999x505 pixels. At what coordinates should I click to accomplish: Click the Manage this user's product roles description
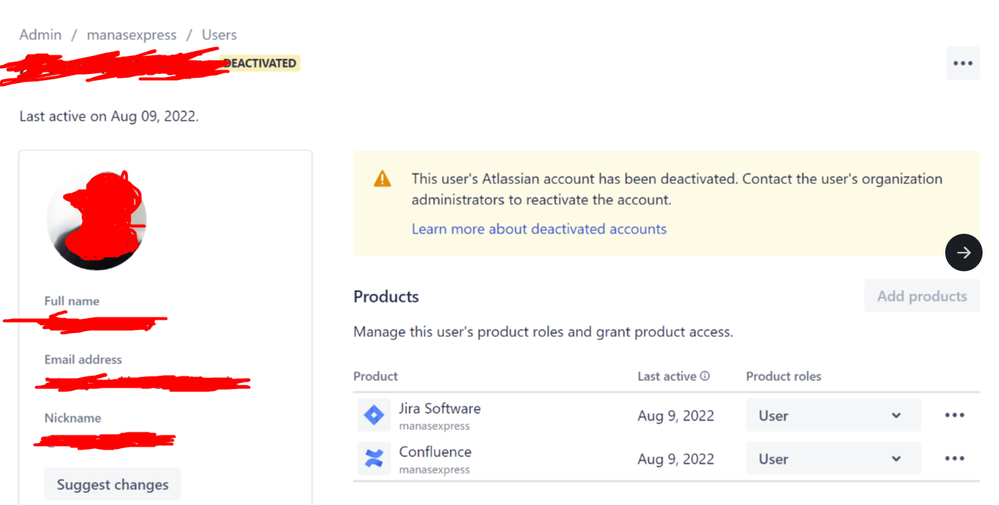coord(543,332)
